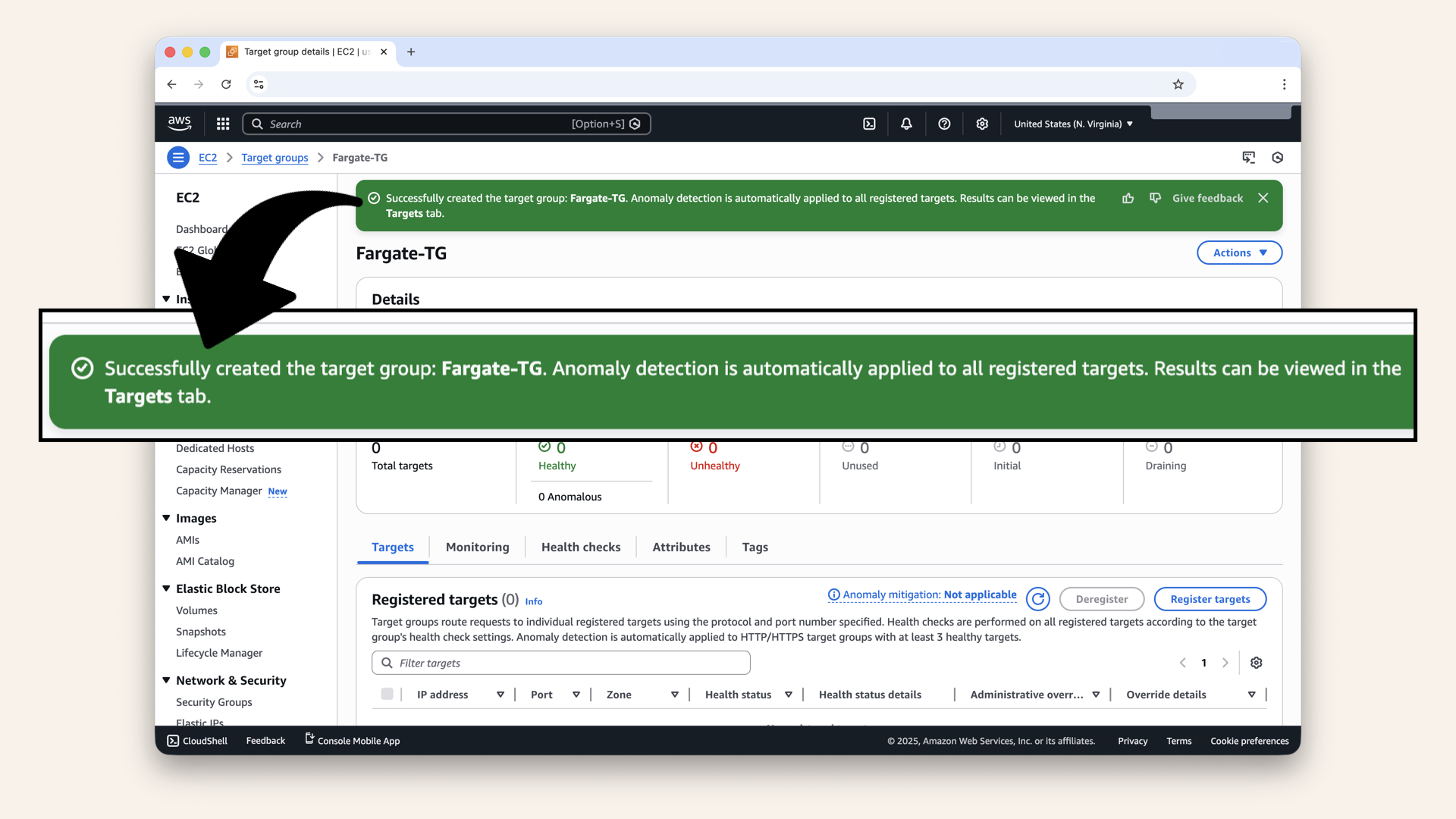
Task: Open the notifications bell
Action: pos(906,124)
